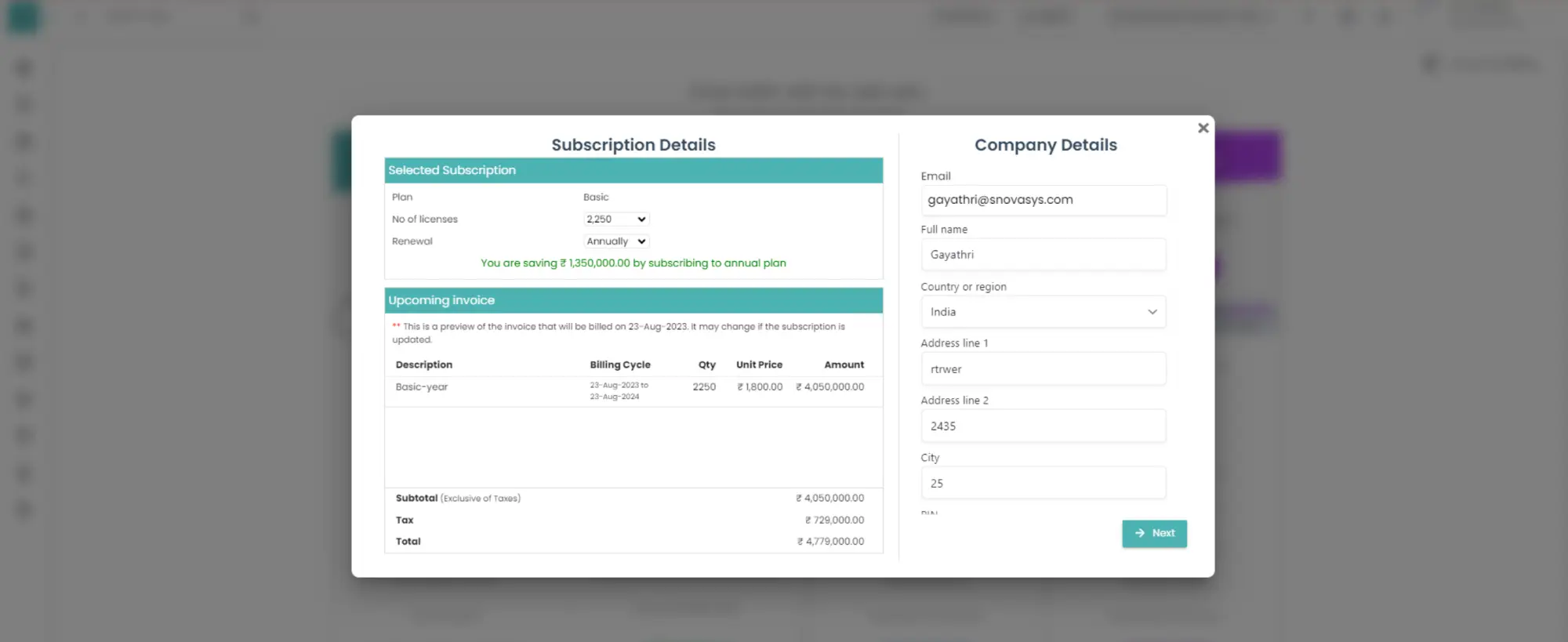Viewport: 1568px width, 642px height.
Task: Click into Address line 1 field
Action: pos(1043,369)
